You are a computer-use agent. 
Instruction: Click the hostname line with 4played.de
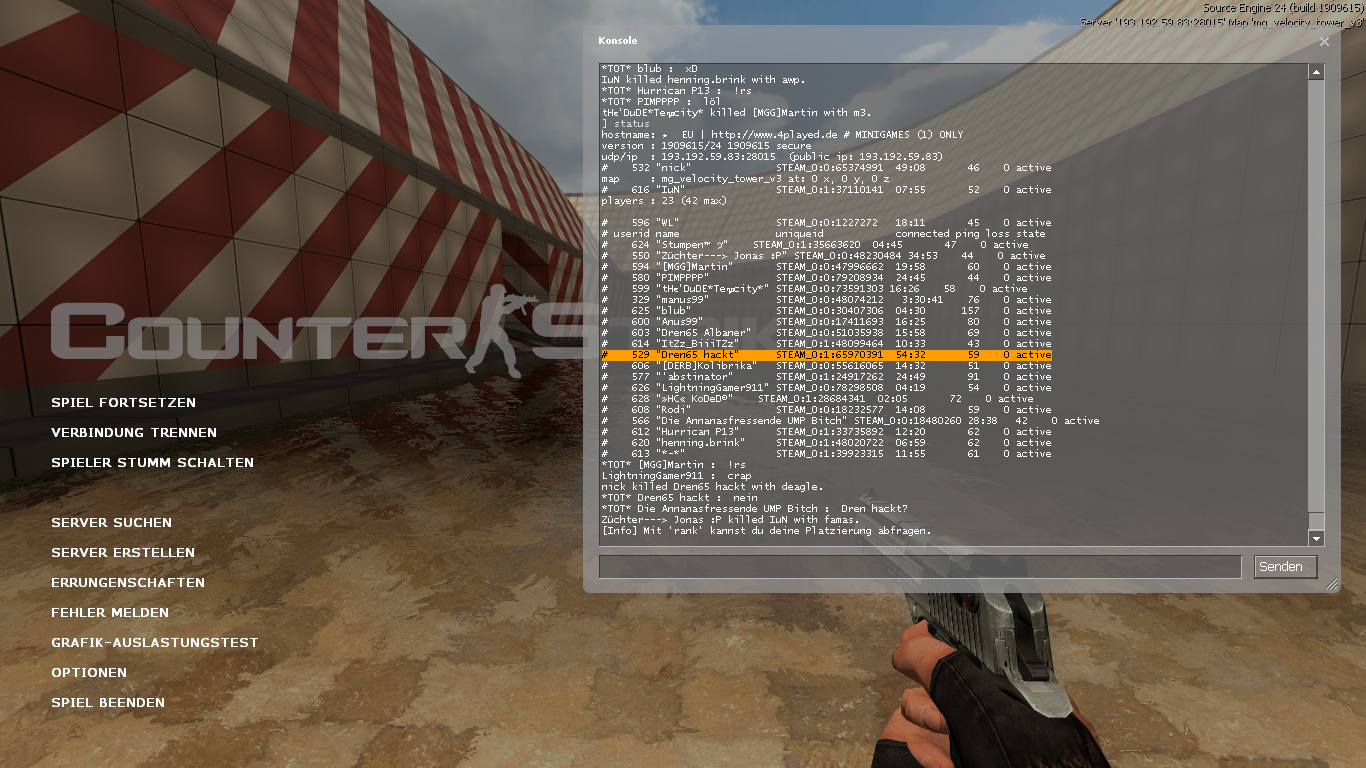click(x=782, y=135)
